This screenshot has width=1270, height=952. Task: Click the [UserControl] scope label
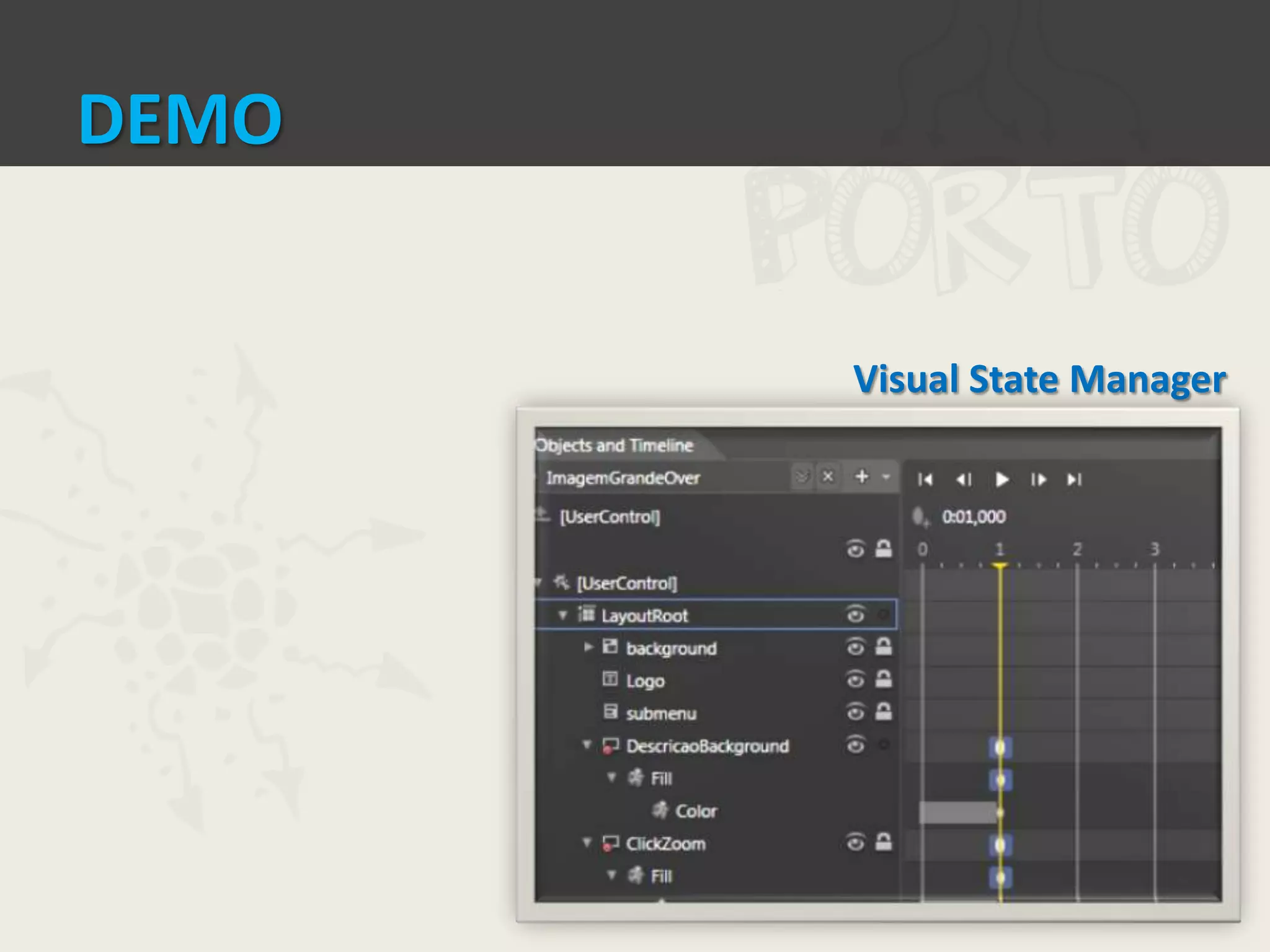[610, 517]
